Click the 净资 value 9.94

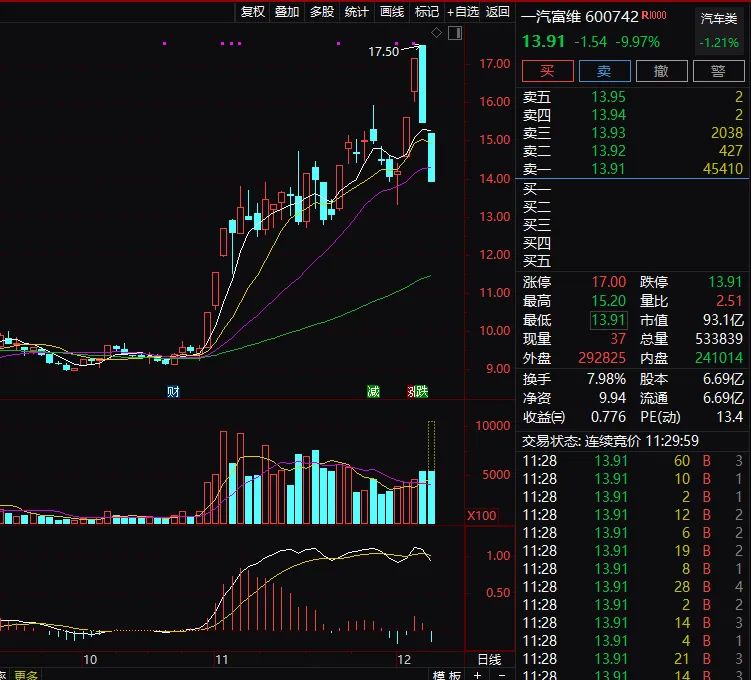coord(613,398)
